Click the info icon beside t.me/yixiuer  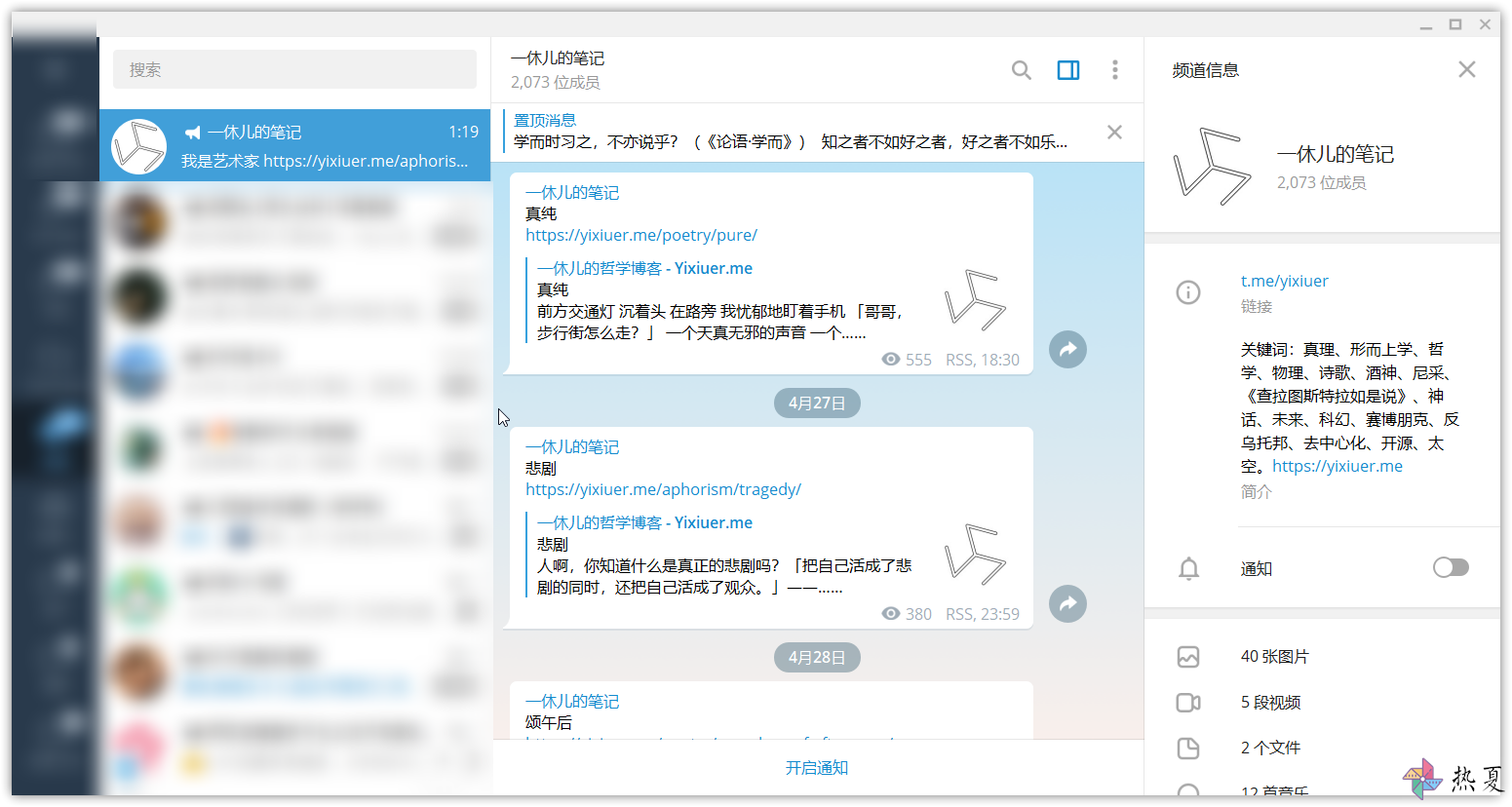pos(1188,291)
